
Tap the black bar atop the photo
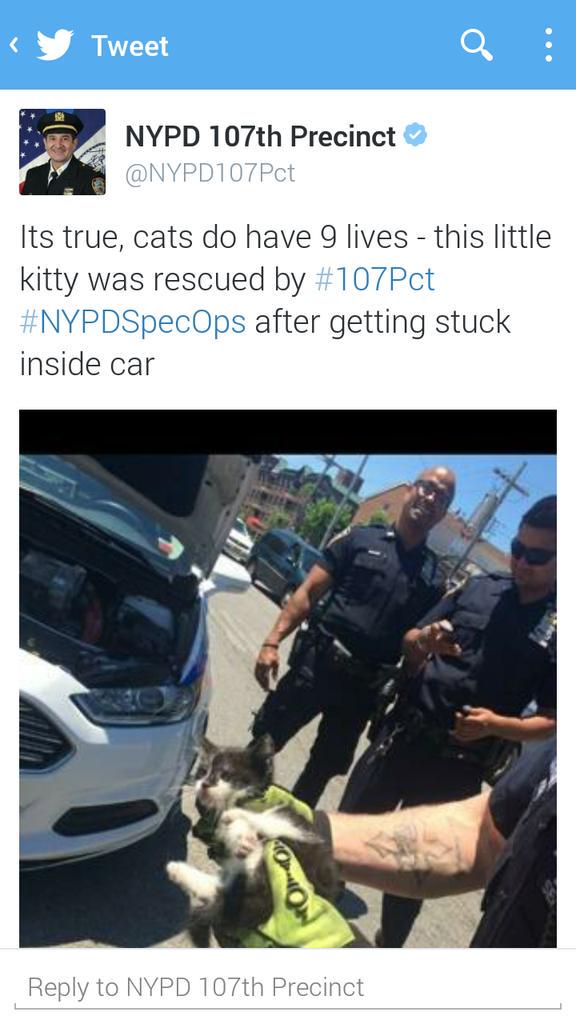(x=288, y=432)
